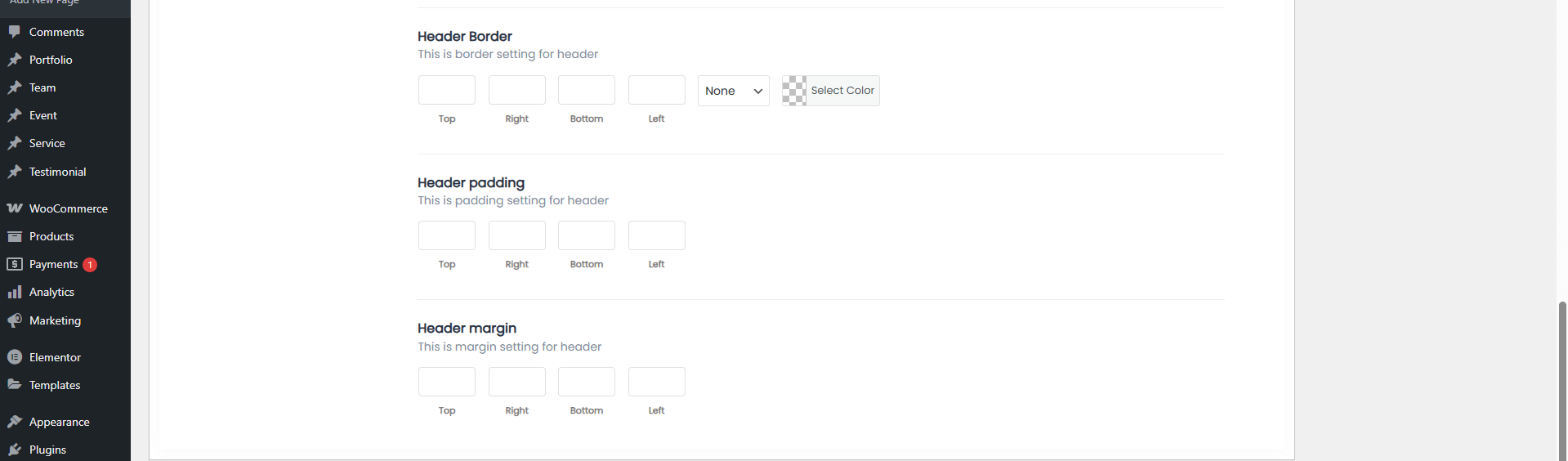Go to the Event menu item
Screen dimensions: 1568x461
click(x=42, y=115)
